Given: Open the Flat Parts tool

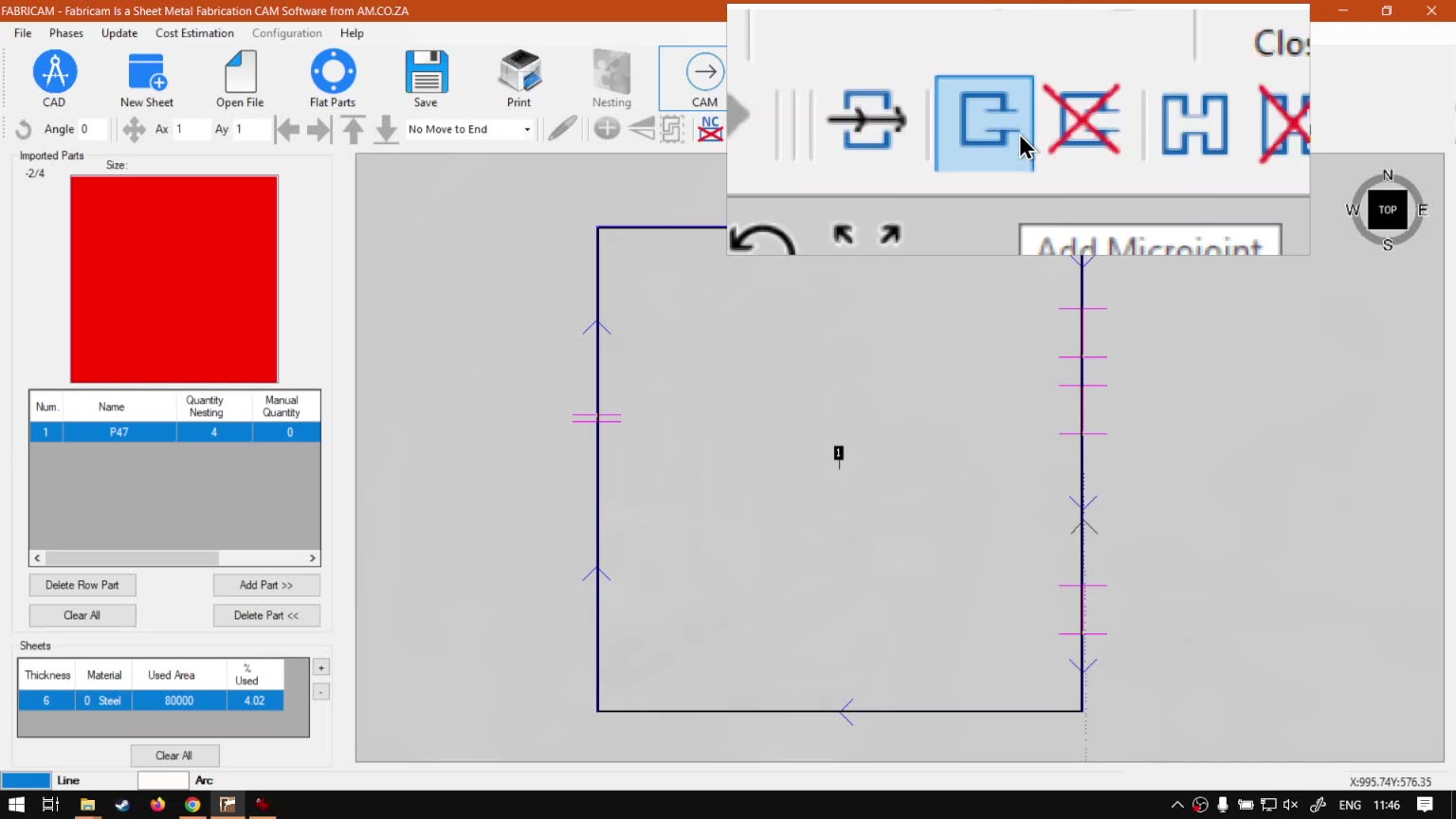Looking at the screenshot, I should pos(333,79).
